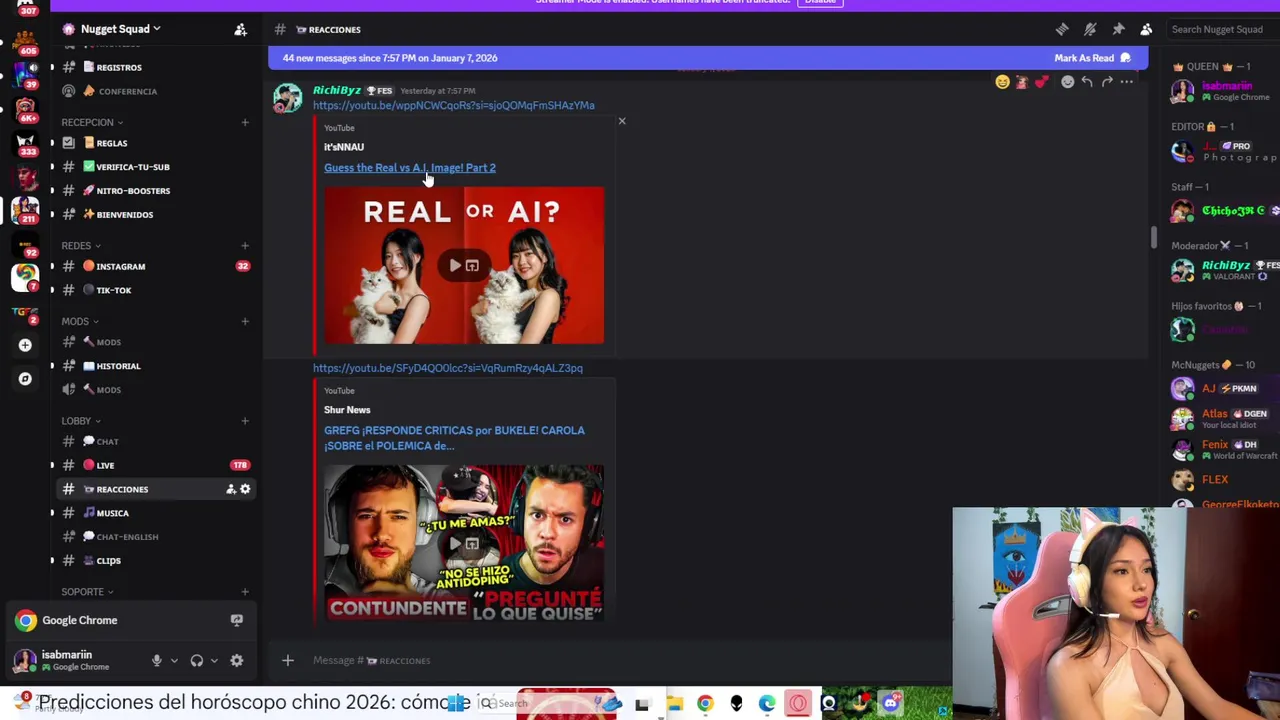Open Discord icon in Windows taskbar

pyautogui.click(x=890, y=704)
